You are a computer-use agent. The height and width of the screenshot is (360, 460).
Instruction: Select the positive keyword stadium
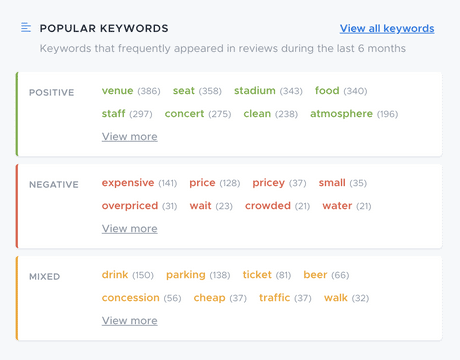(x=255, y=91)
